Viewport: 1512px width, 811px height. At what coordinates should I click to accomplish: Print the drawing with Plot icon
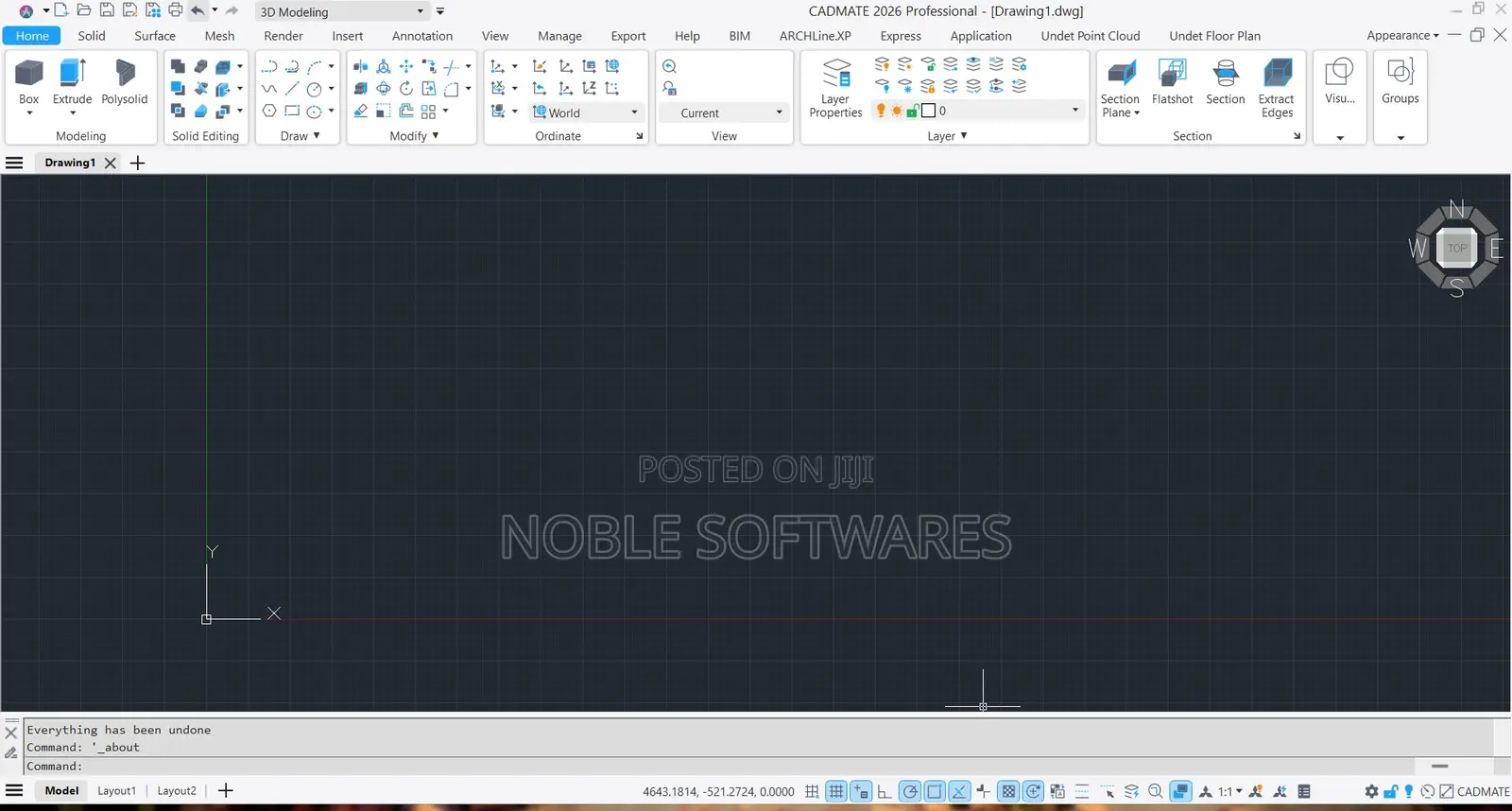[x=175, y=10]
